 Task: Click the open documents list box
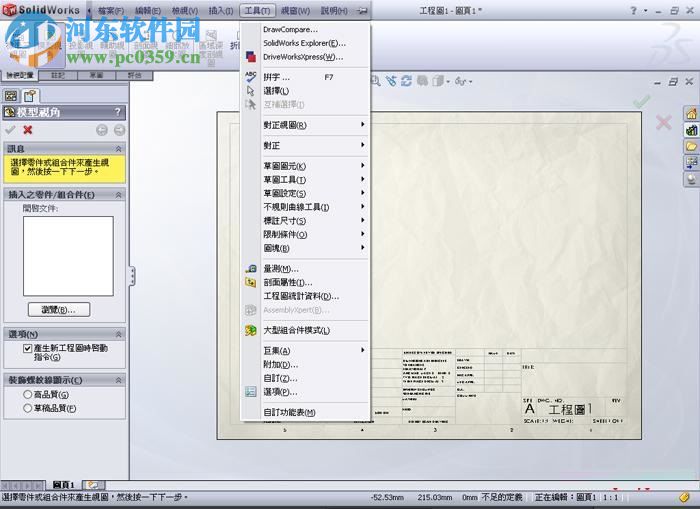click(68, 256)
